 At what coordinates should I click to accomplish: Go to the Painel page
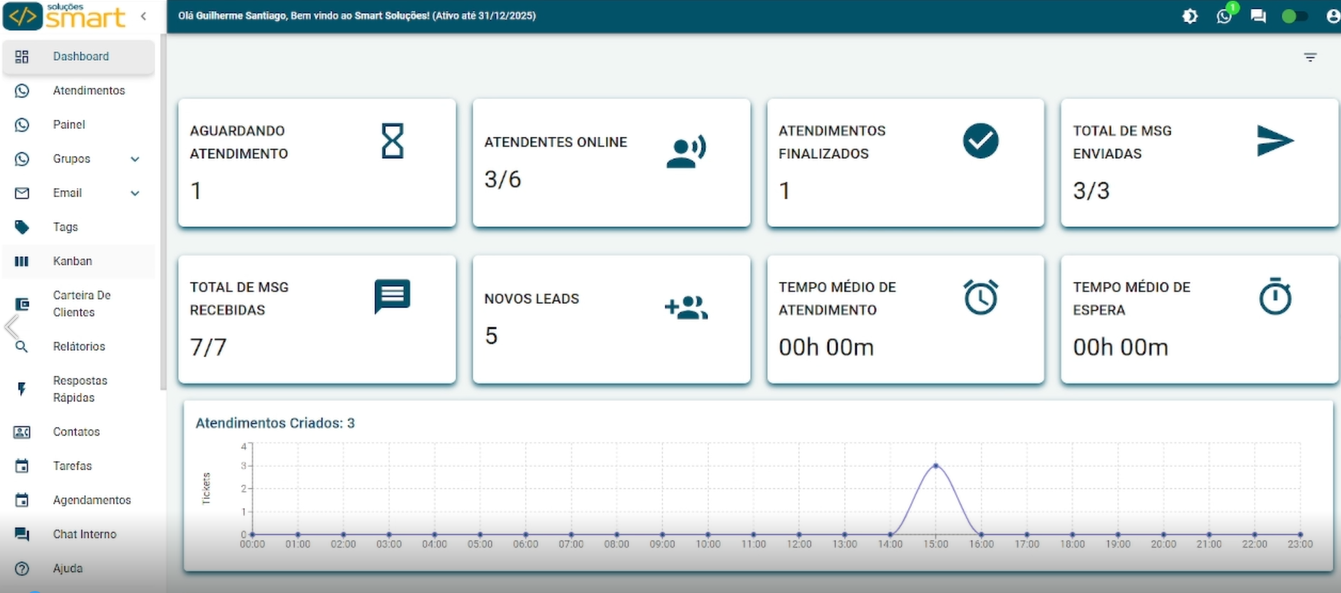click(x=78, y=125)
